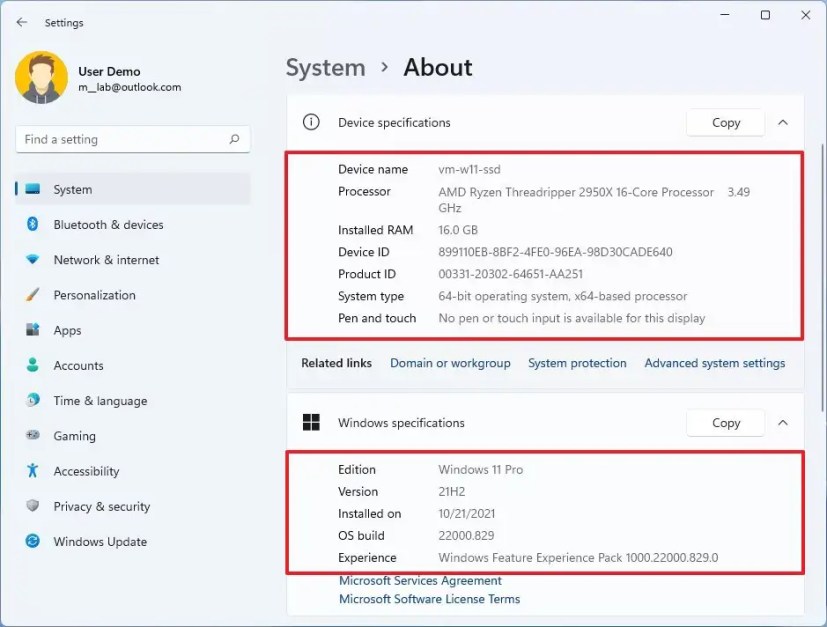The image size is (827, 627).
Task: Open Time & language settings
Action: (x=133, y=400)
